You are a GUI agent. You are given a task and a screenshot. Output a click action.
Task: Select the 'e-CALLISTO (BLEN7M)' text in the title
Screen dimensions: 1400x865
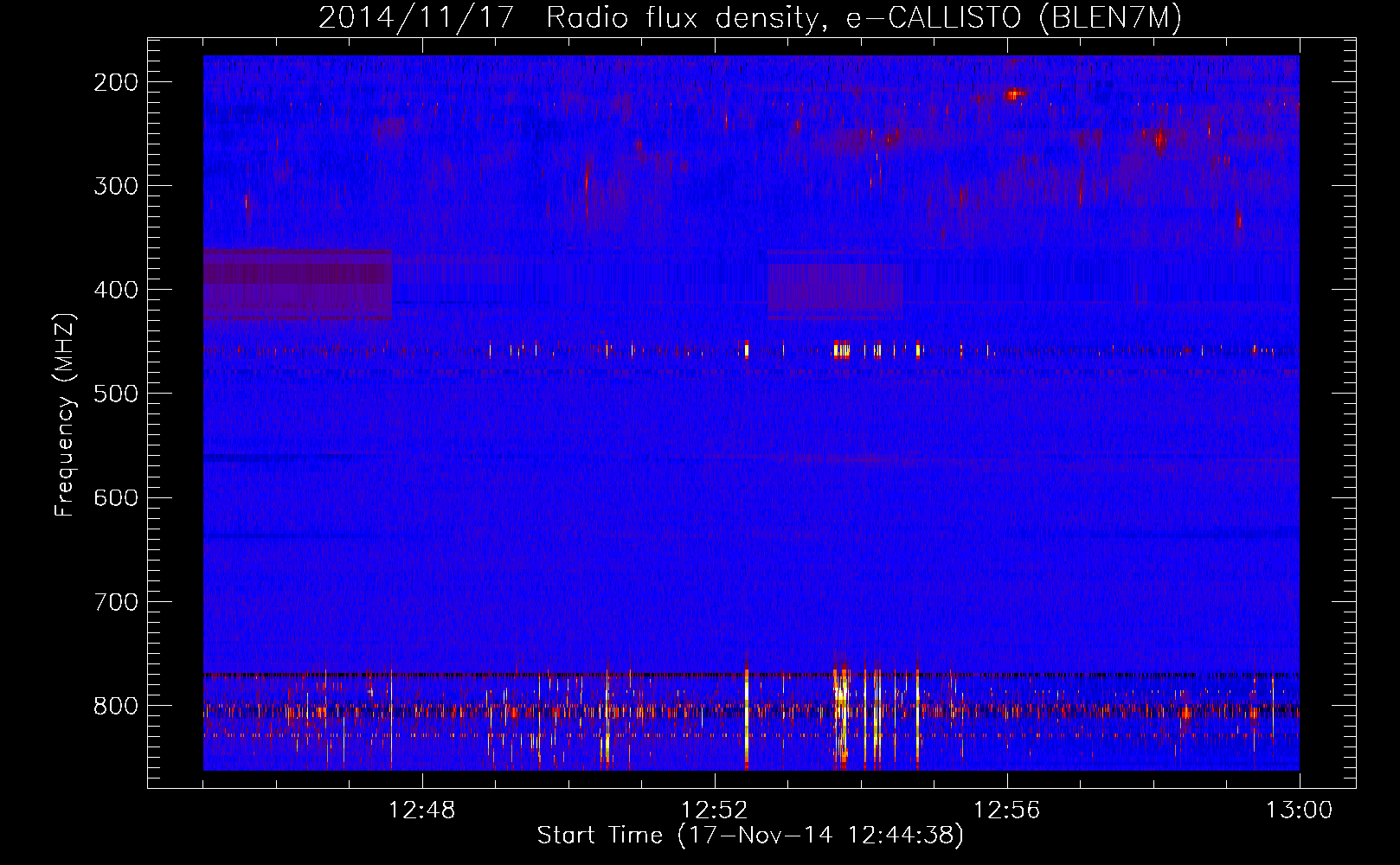(1012, 18)
